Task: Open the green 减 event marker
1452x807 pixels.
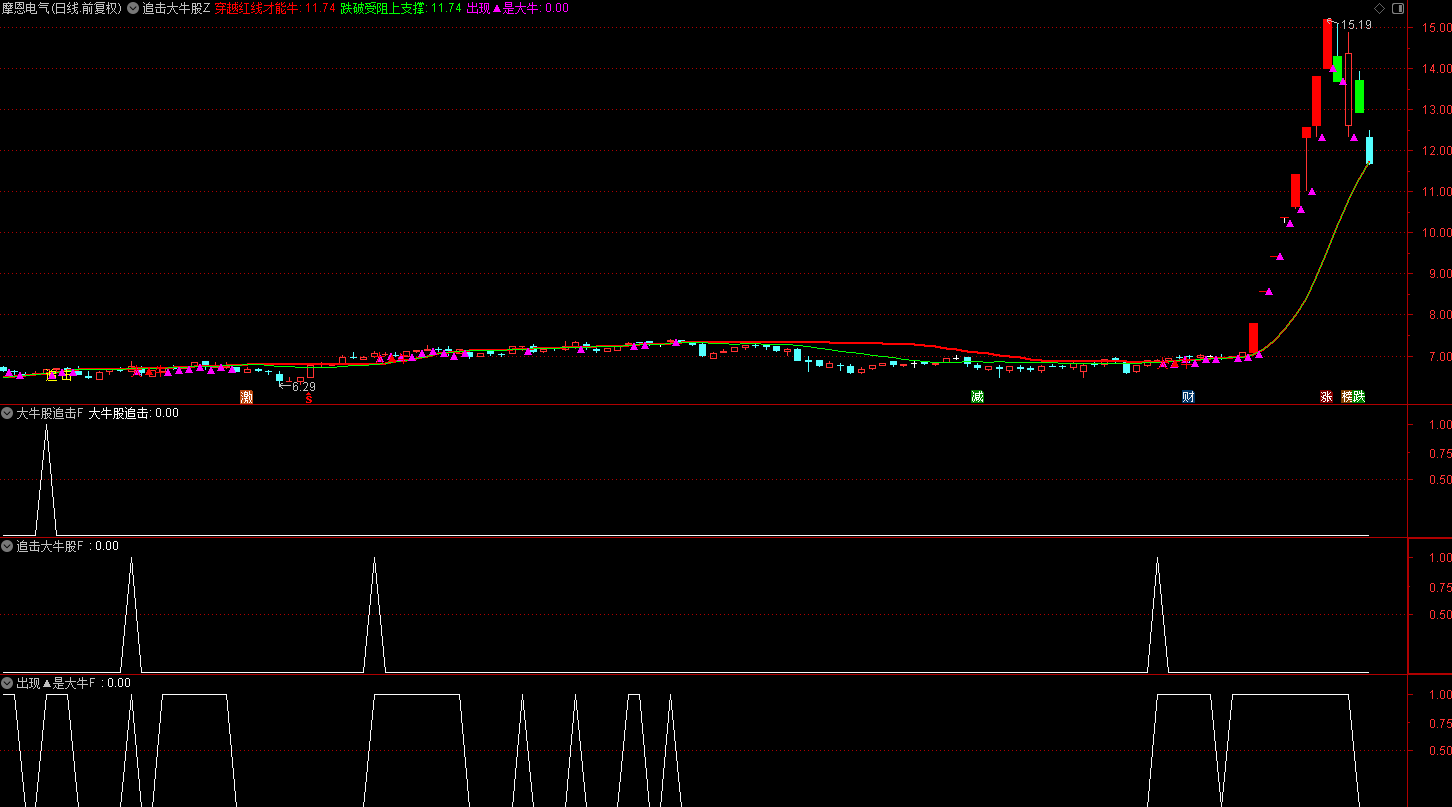Action: 977,397
